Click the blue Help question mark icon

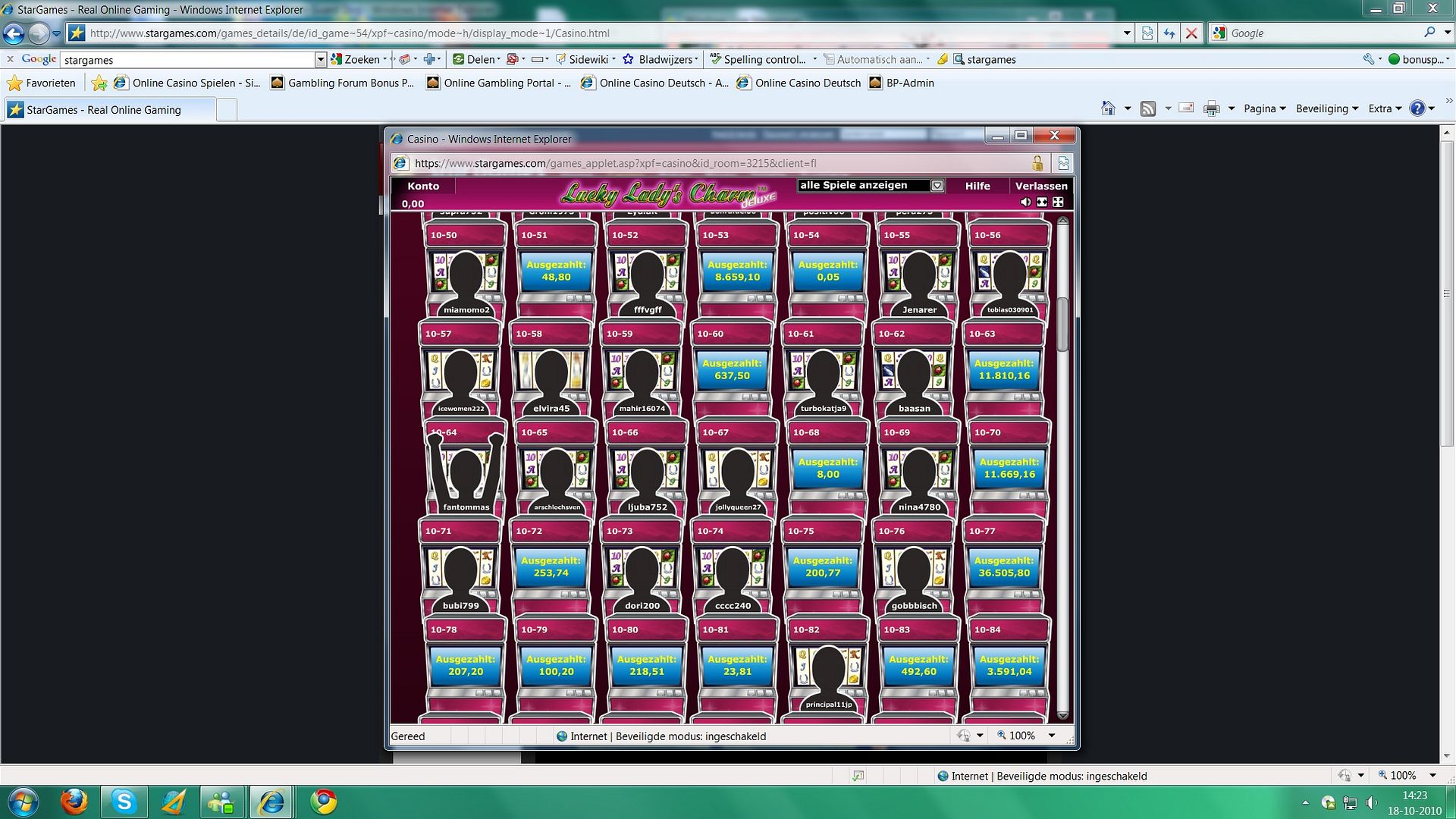point(1417,108)
